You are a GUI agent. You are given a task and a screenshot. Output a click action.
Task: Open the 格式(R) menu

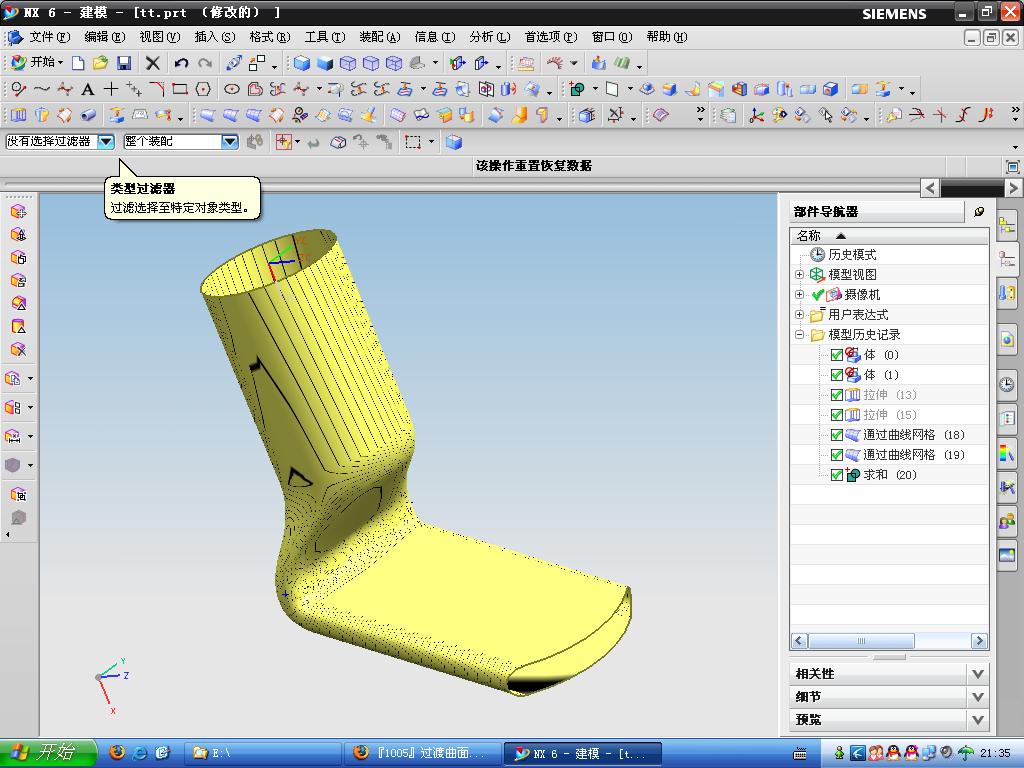click(x=270, y=37)
